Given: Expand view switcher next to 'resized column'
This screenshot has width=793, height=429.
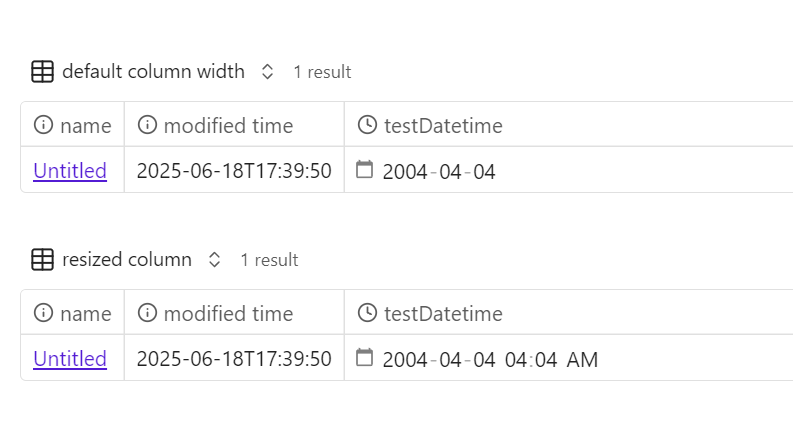Looking at the screenshot, I should click(x=214, y=260).
